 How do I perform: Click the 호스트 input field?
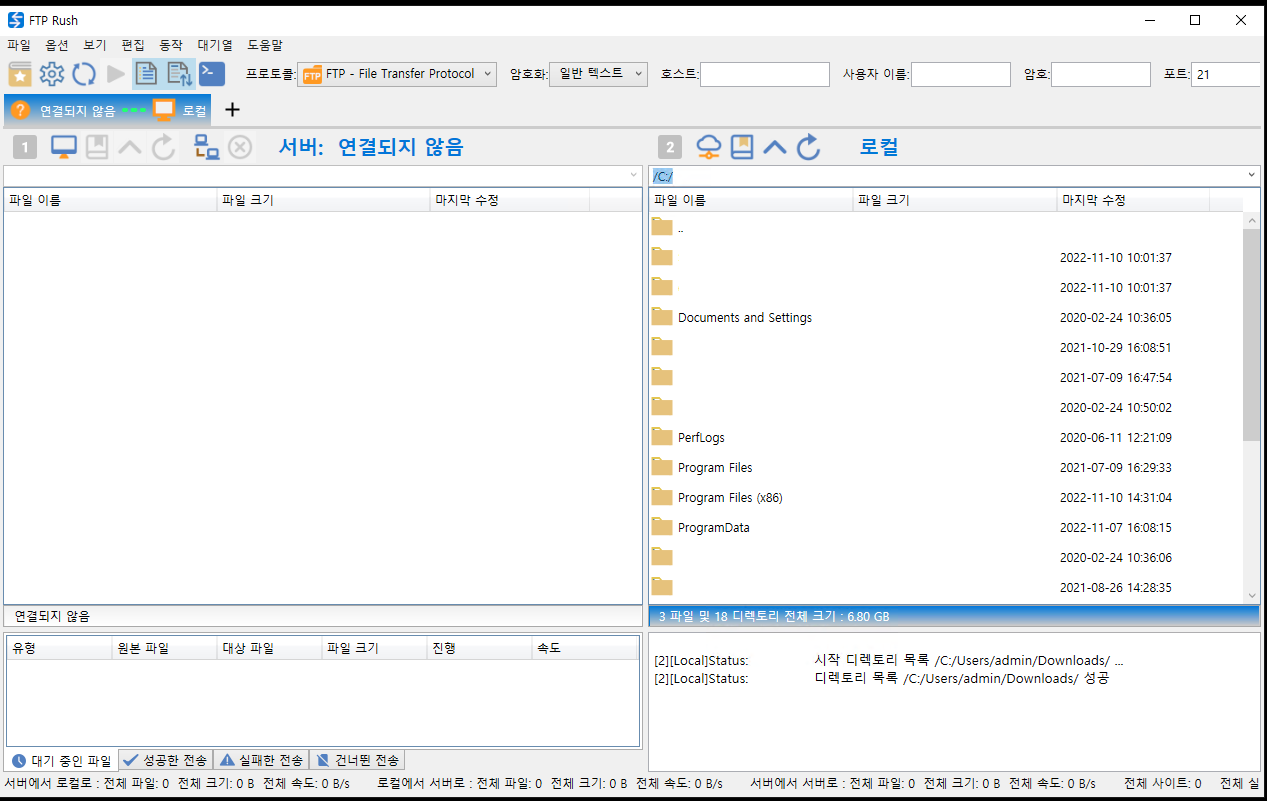(x=765, y=74)
